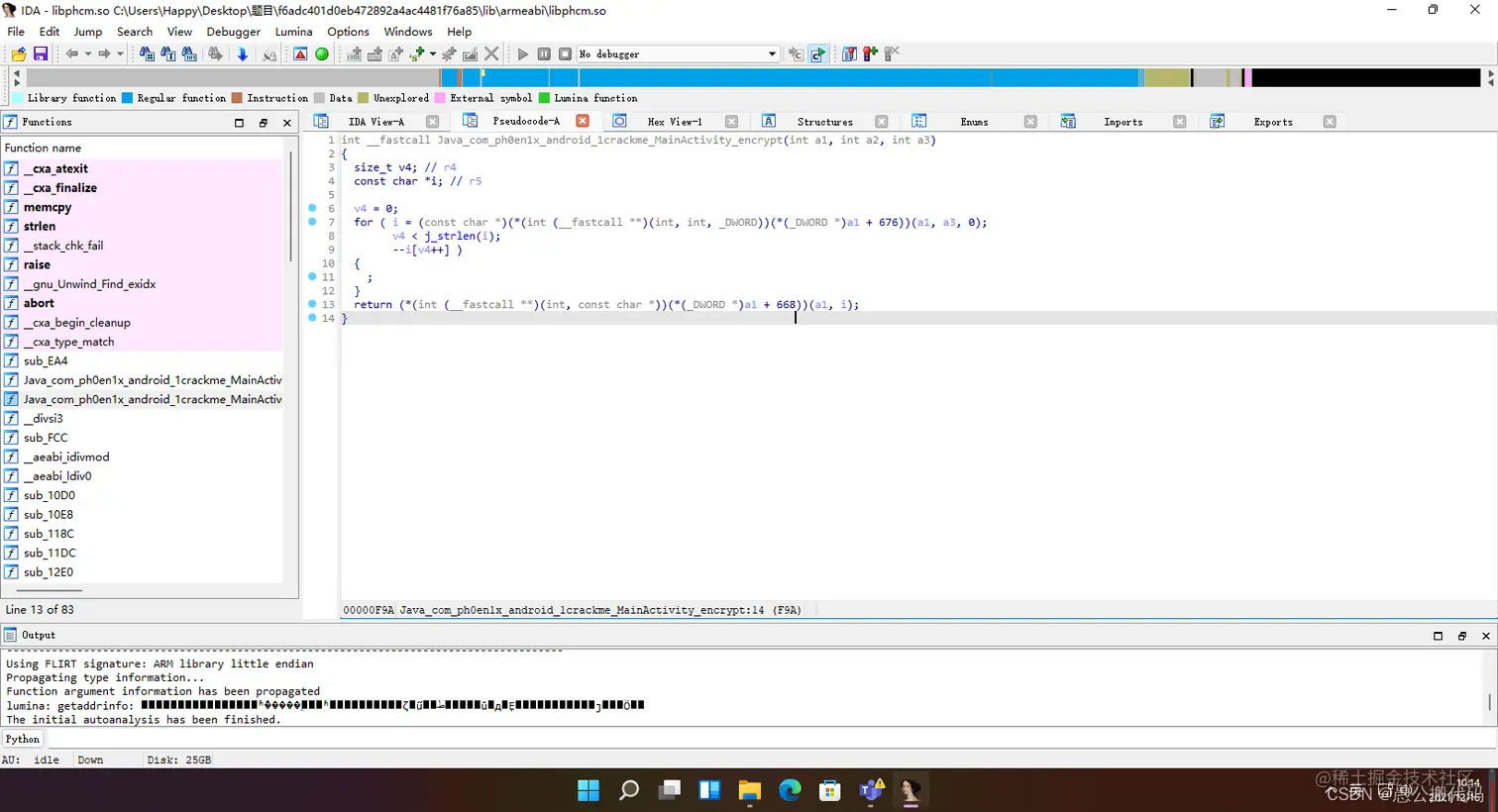Open the Jump menu
The height and width of the screenshot is (812, 1498).
click(x=88, y=32)
